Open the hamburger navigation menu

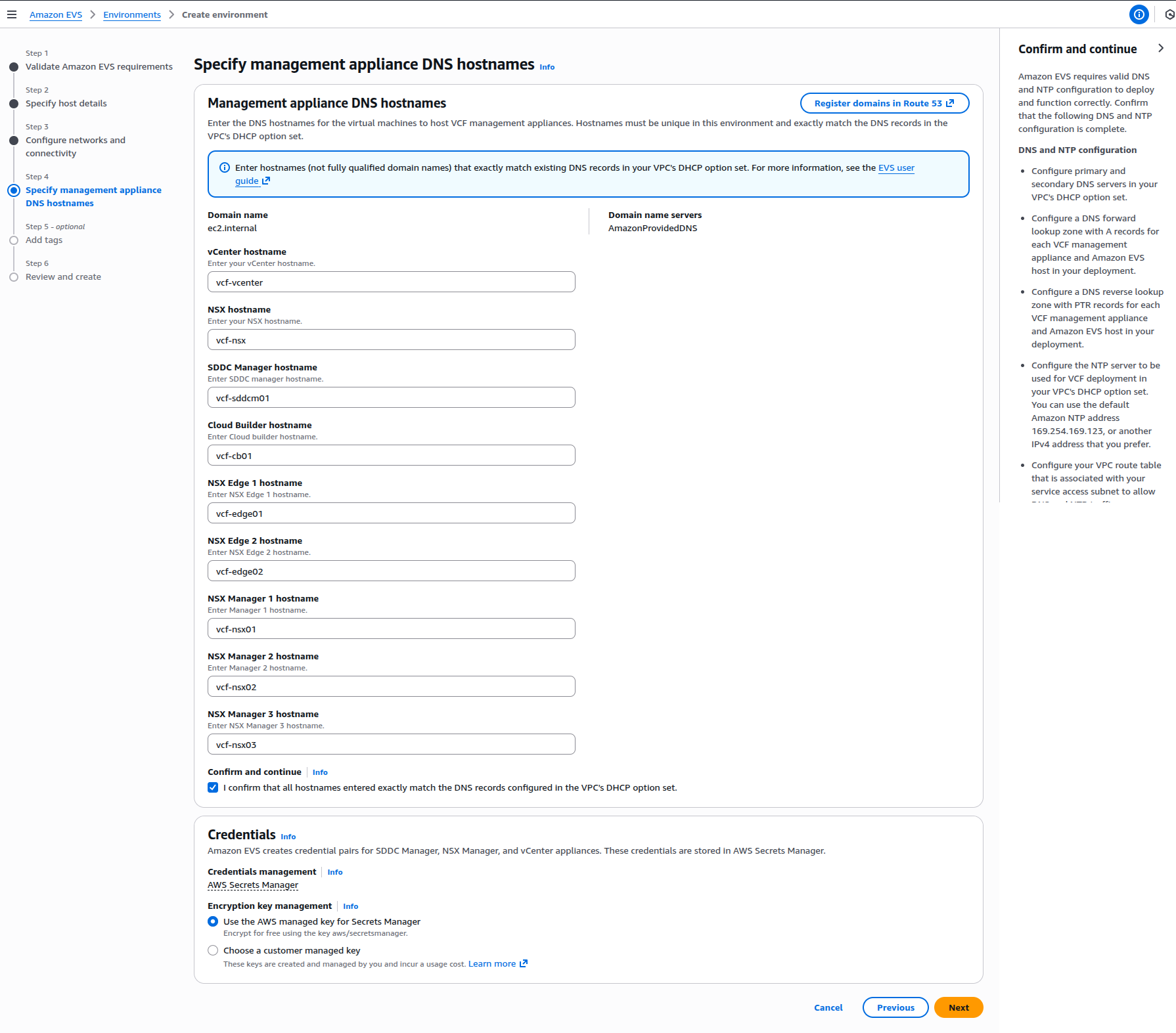click(12, 14)
